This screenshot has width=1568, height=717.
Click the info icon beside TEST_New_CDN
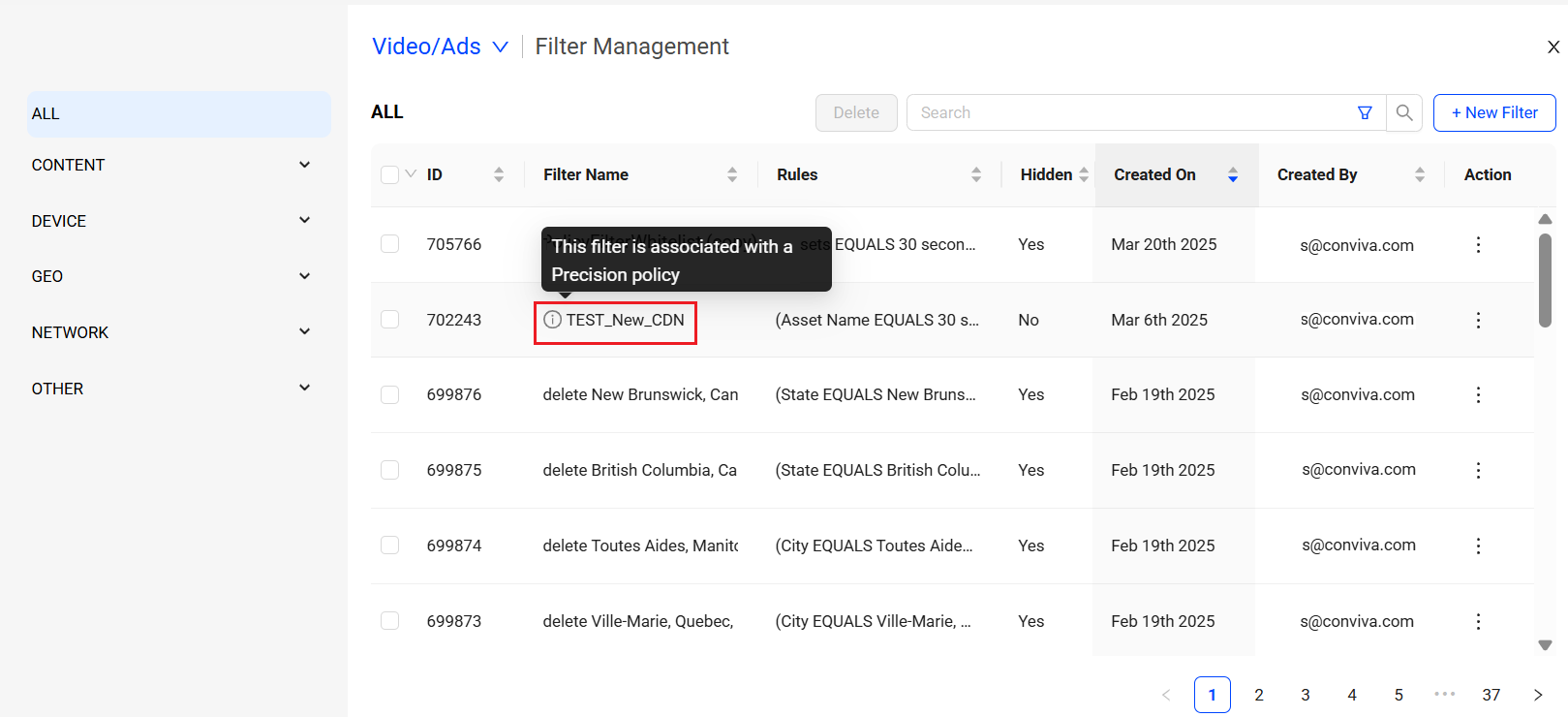tap(552, 320)
